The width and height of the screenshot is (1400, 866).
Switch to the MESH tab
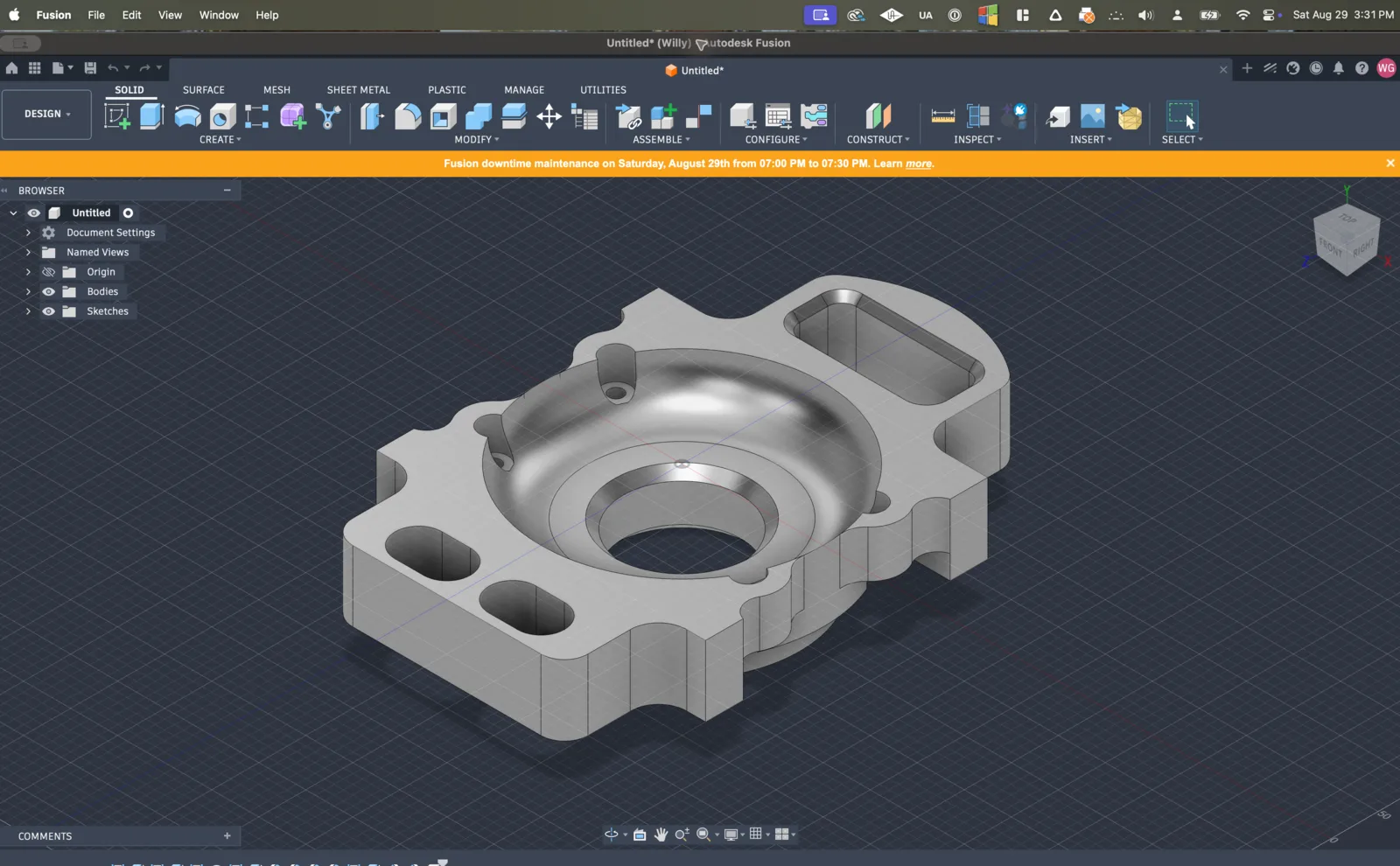[x=276, y=89]
